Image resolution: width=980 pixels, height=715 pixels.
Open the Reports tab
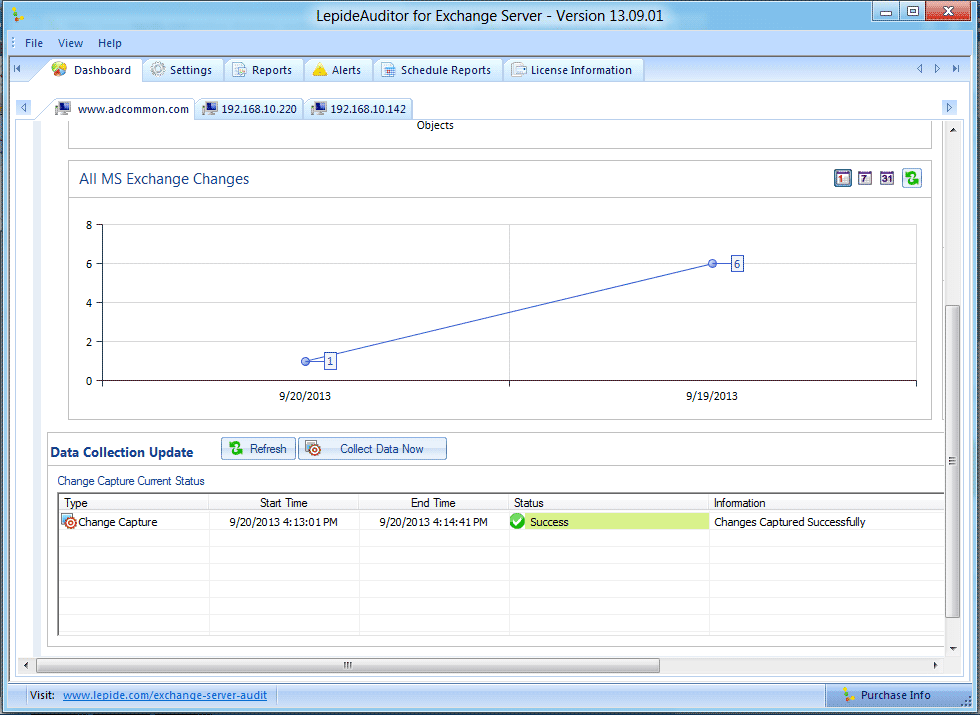click(x=263, y=70)
